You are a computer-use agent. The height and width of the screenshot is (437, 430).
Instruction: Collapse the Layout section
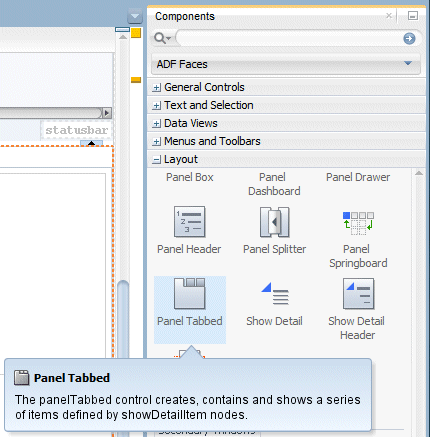[x=156, y=160]
